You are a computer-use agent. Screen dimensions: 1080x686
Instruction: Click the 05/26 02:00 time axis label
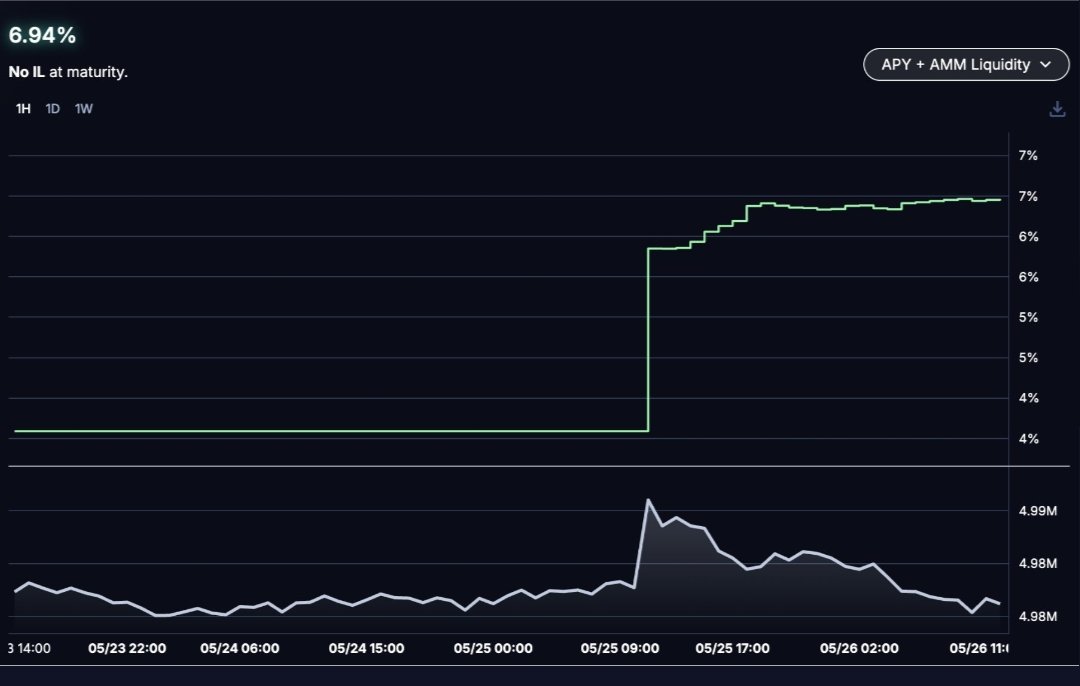point(859,648)
